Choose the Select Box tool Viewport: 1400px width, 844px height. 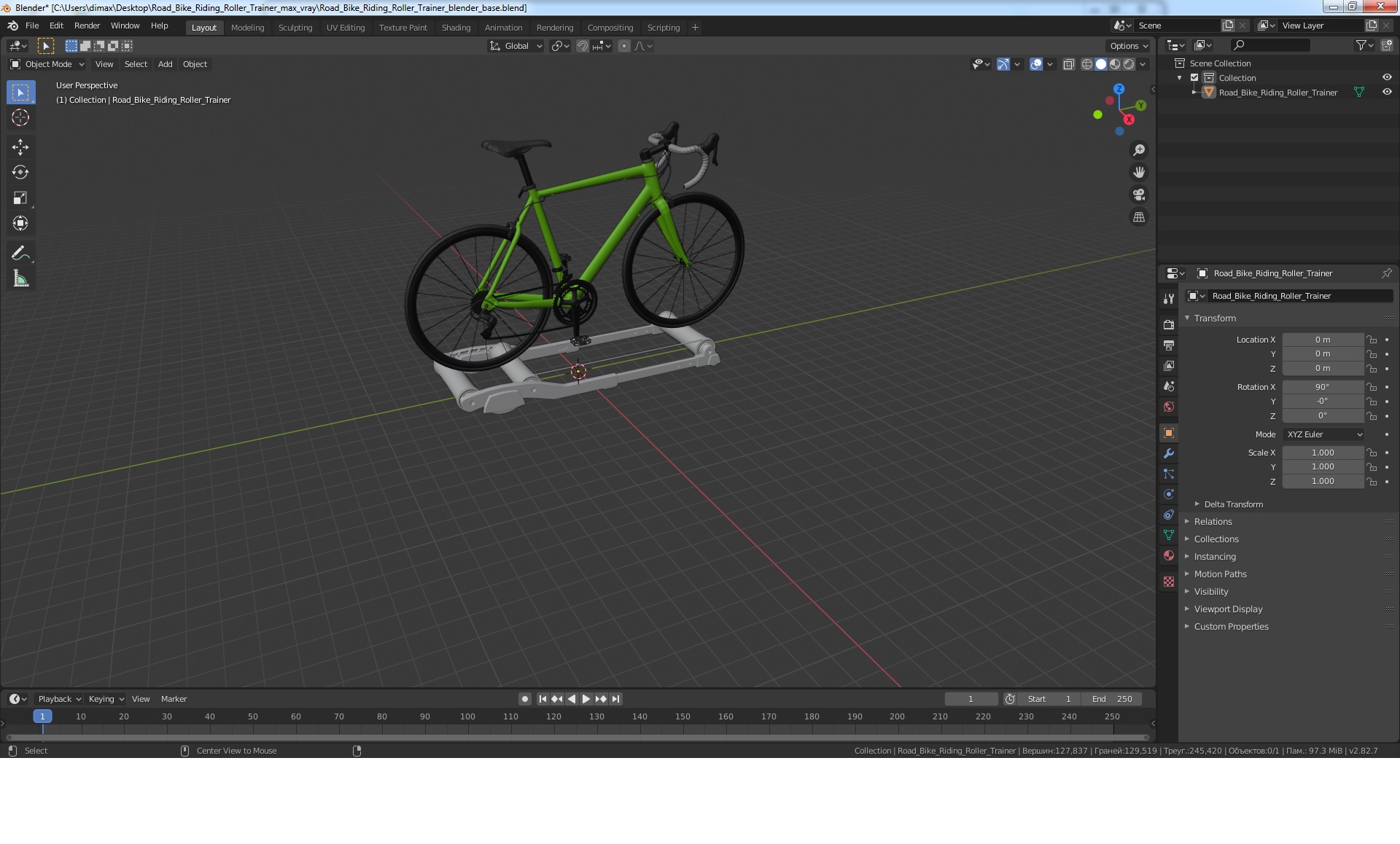pos(20,93)
